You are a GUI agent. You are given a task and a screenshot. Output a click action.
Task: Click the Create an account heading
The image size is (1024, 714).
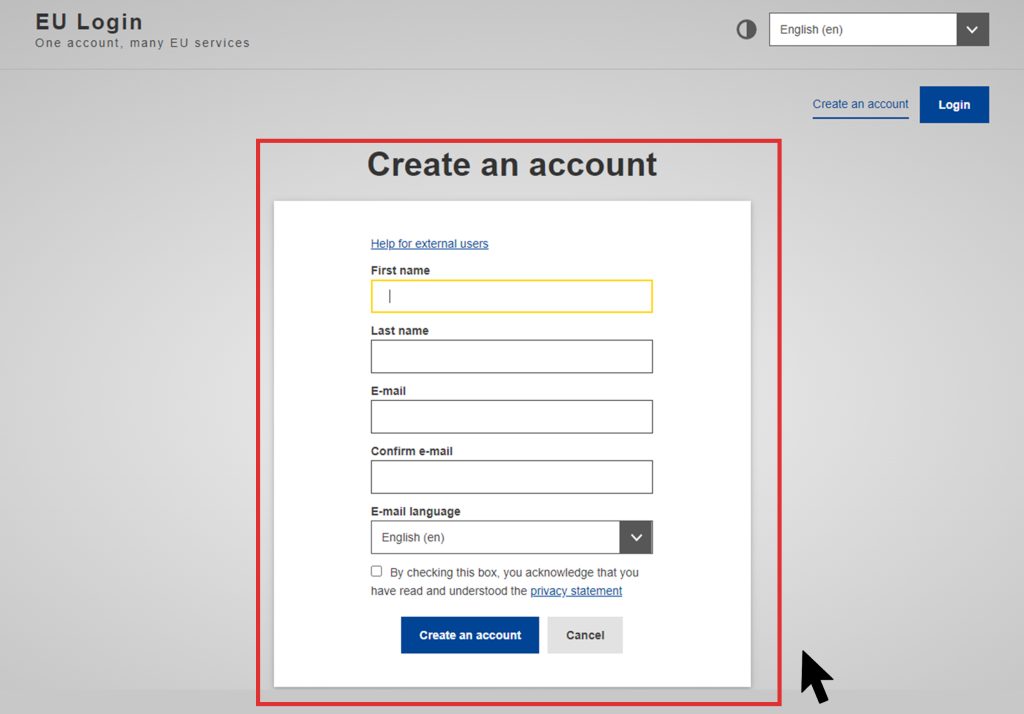[x=512, y=164]
